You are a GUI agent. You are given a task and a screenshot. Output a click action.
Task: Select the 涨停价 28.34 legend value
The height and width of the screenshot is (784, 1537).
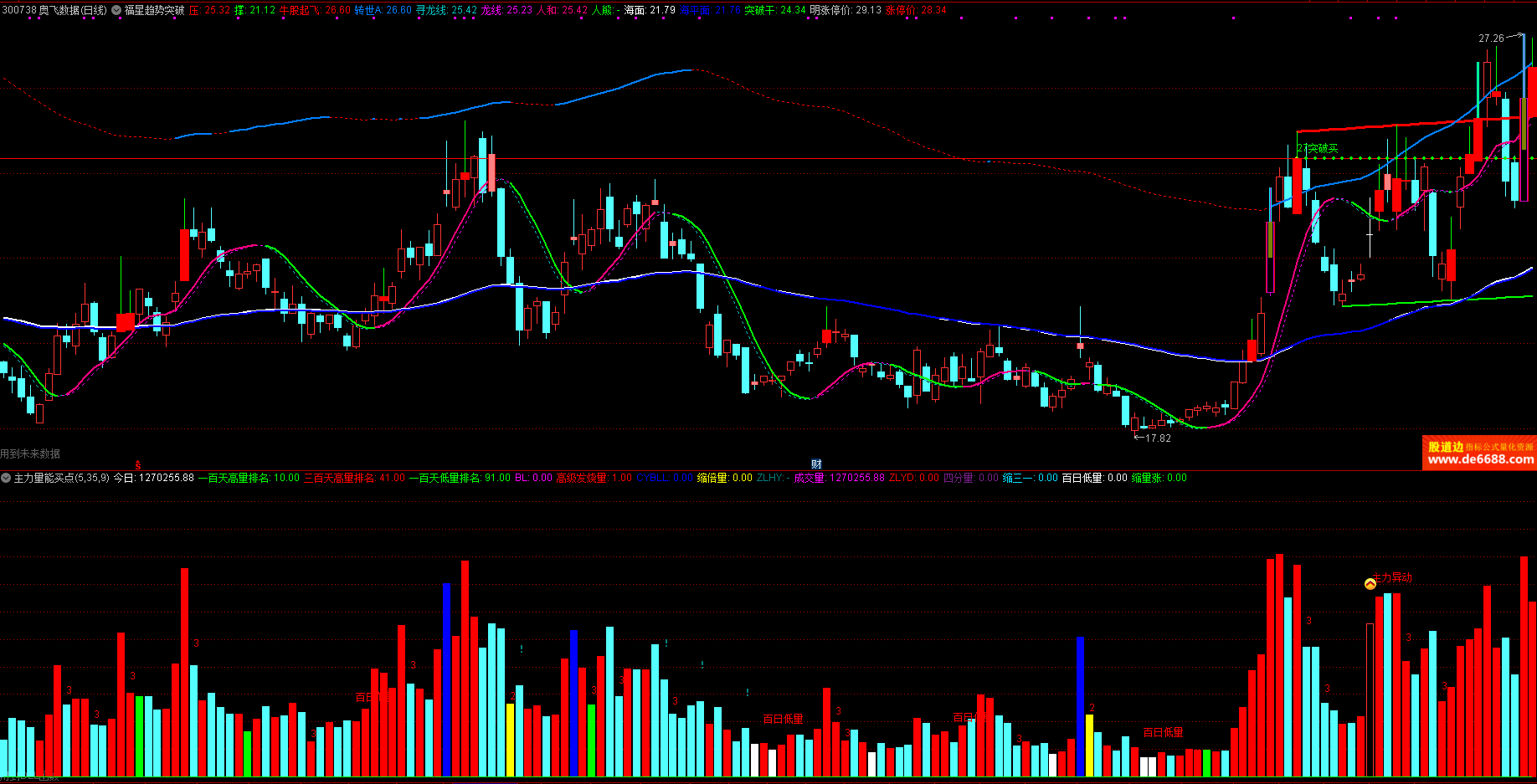pos(916,11)
